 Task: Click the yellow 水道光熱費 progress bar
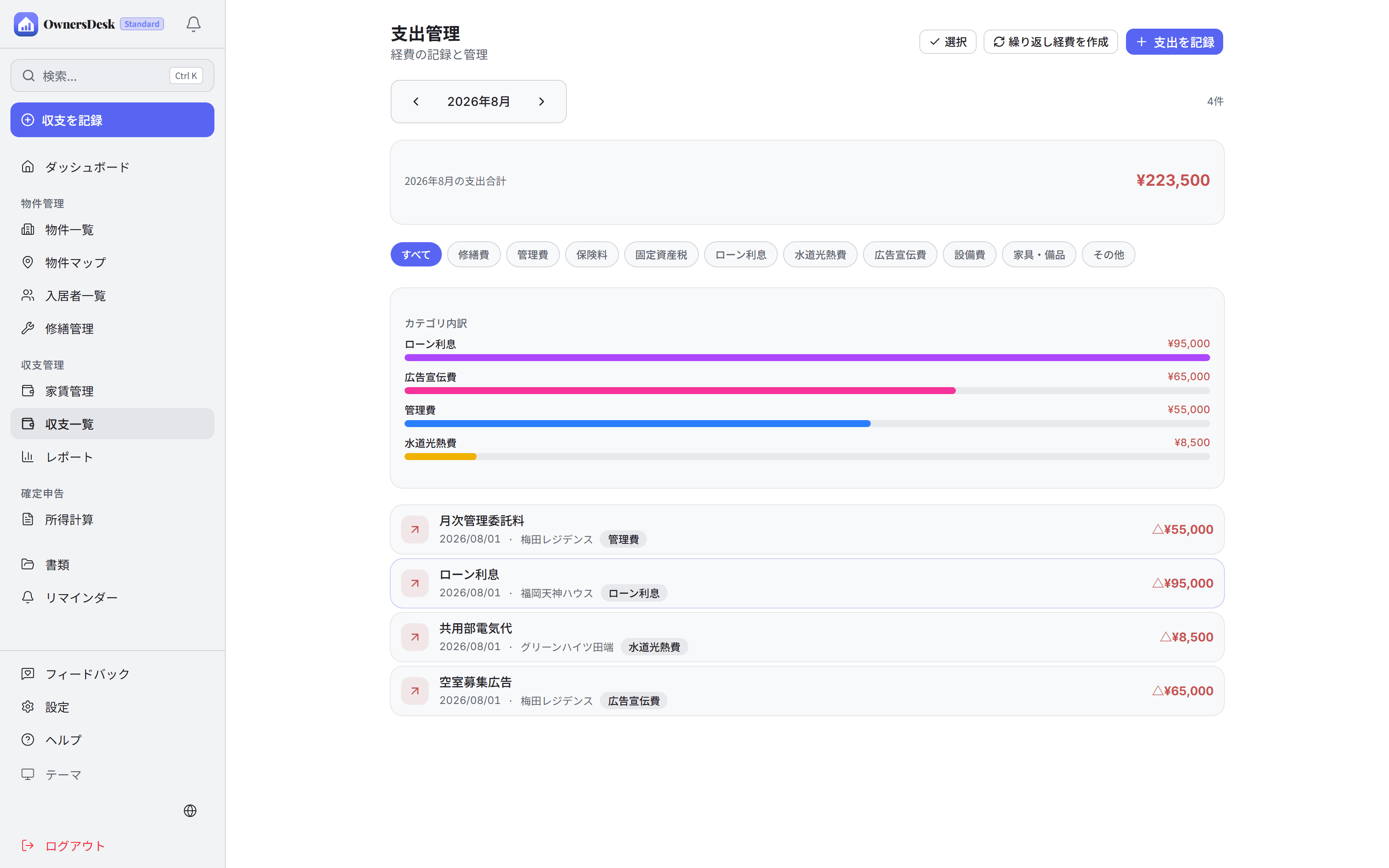[x=440, y=457]
